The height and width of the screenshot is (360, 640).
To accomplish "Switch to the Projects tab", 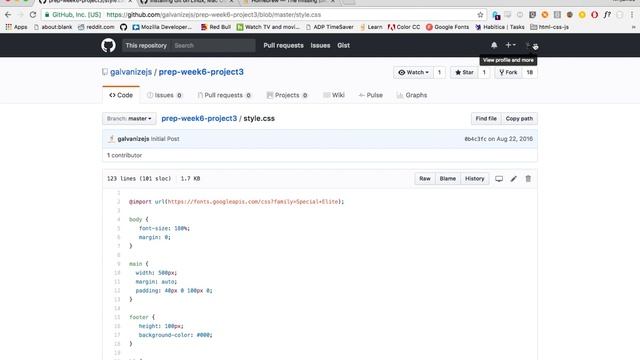I will 287,95.
